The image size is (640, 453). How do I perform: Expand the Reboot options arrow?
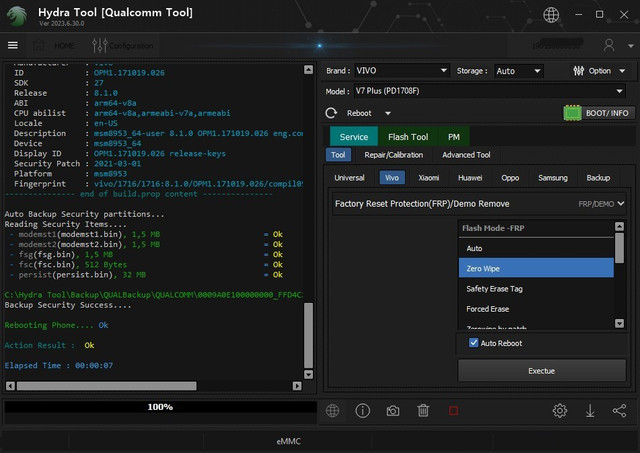coord(388,113)
